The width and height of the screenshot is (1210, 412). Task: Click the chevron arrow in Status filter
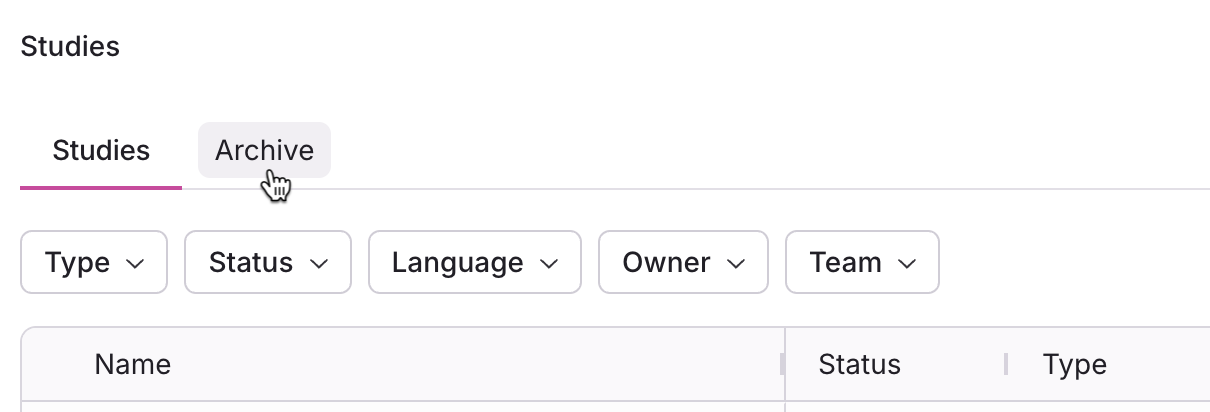click(x=319, y=263)
